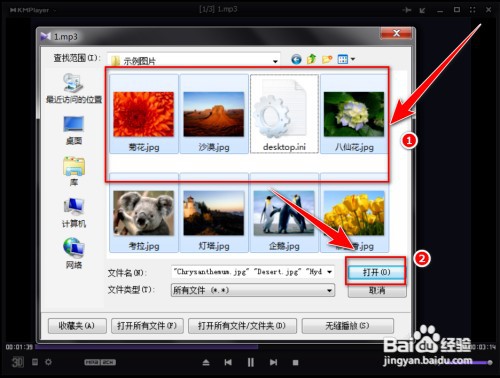Open the playlist icon in KMPlayer
Screen dimensions: 500x378
point(35,362)
